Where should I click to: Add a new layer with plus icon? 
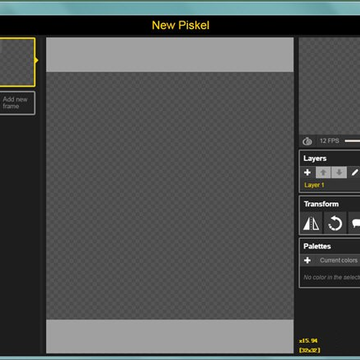[x=307, y=172]
